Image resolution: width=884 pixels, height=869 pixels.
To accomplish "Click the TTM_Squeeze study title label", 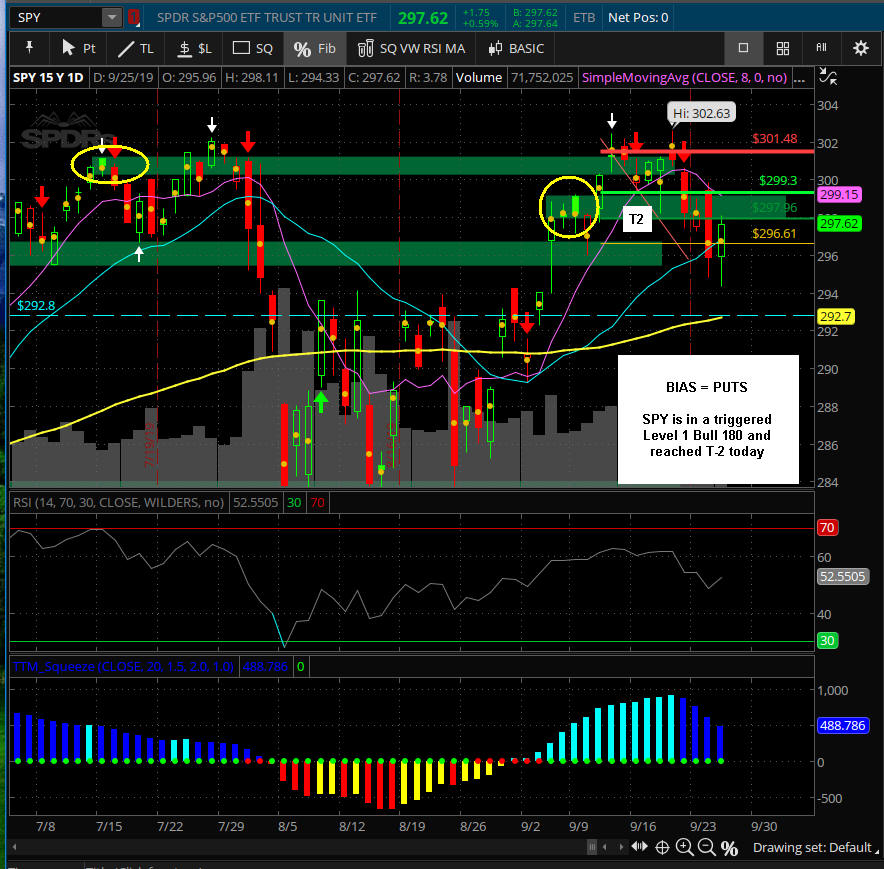I will point(123,667).
